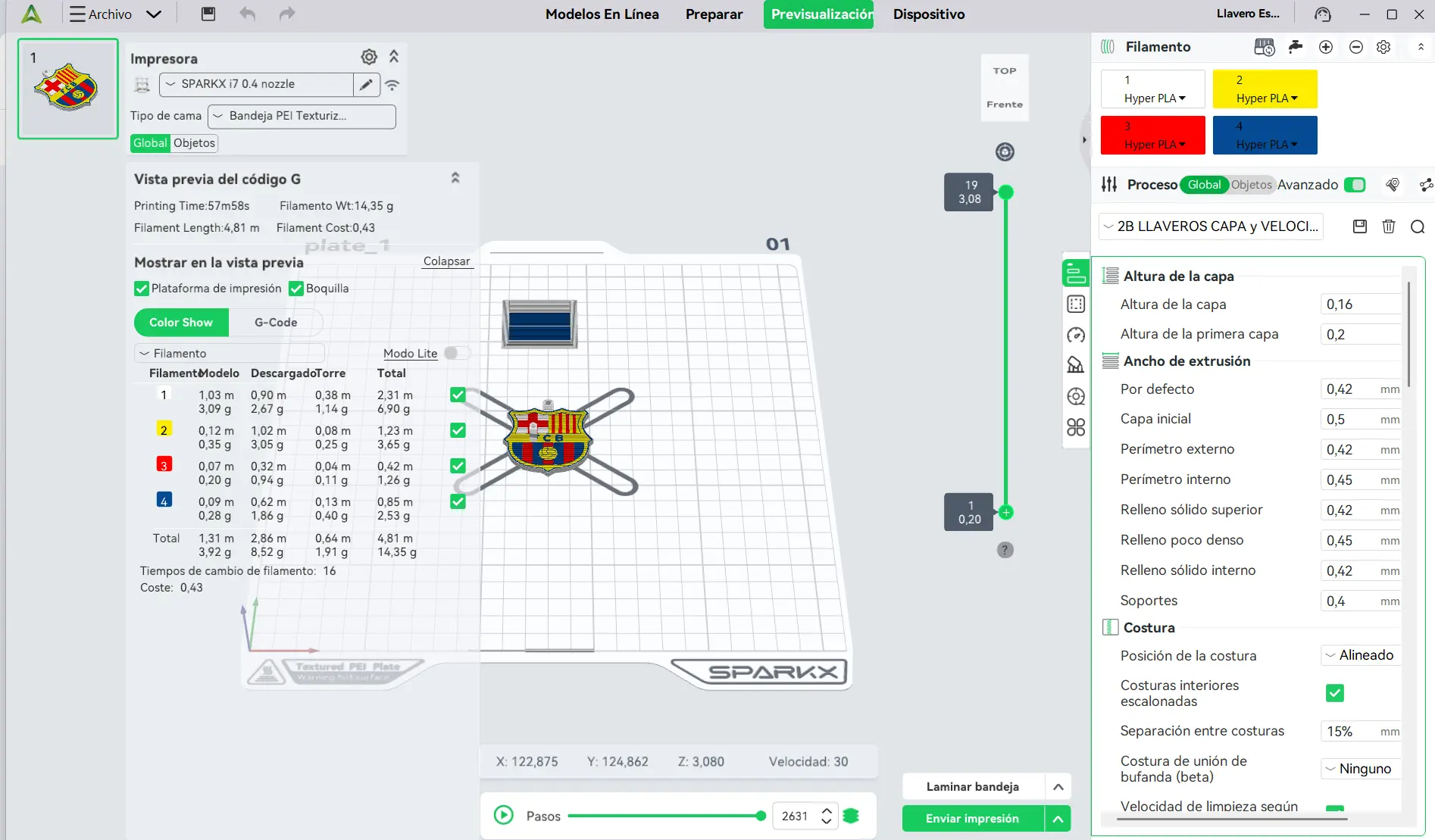The height and width of the screenshot is (840, 1435).
Task: Click the Enviar impresión button
Action: point(973,819)
